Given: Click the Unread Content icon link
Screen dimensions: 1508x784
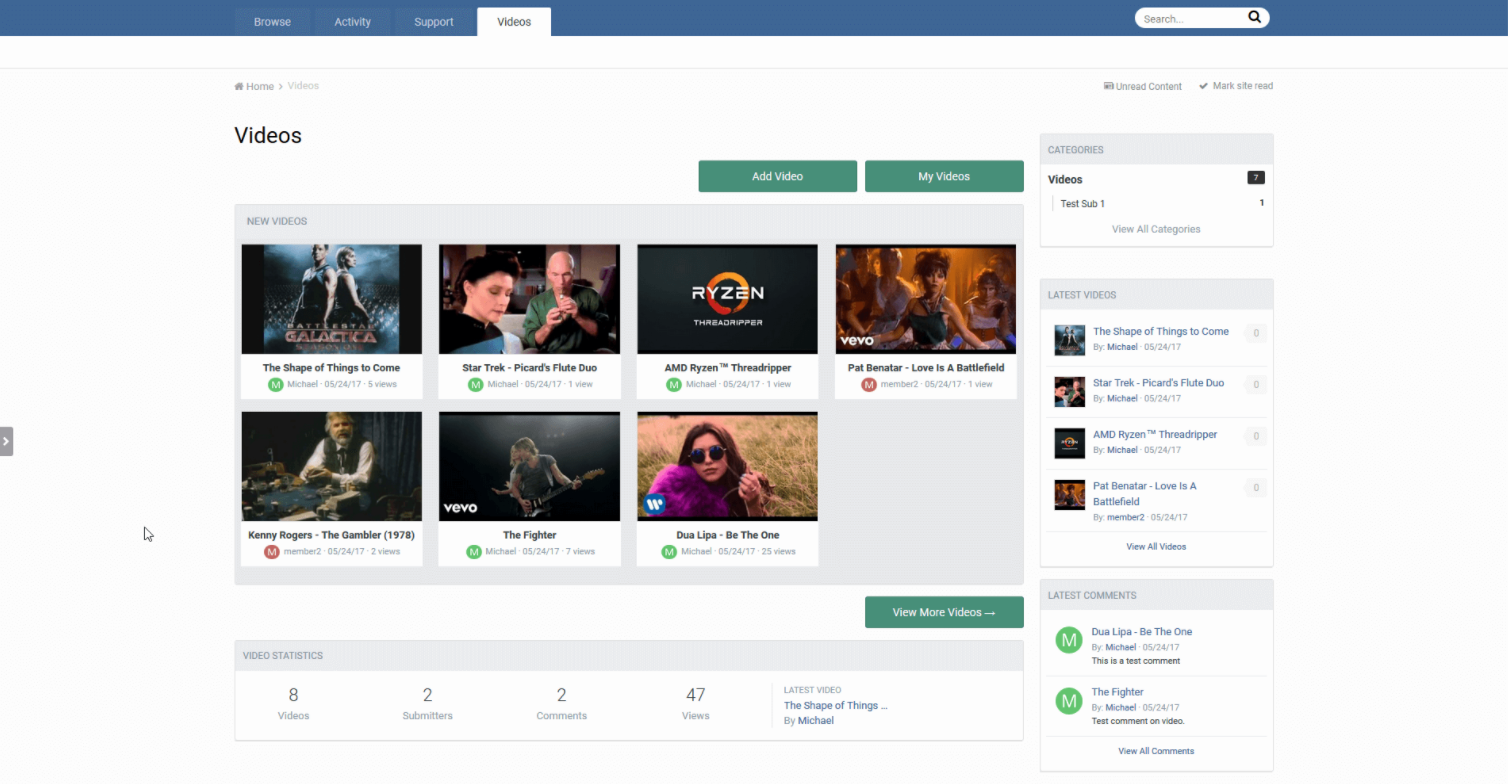Looking at the screenshot, I should click(1108, 86).
